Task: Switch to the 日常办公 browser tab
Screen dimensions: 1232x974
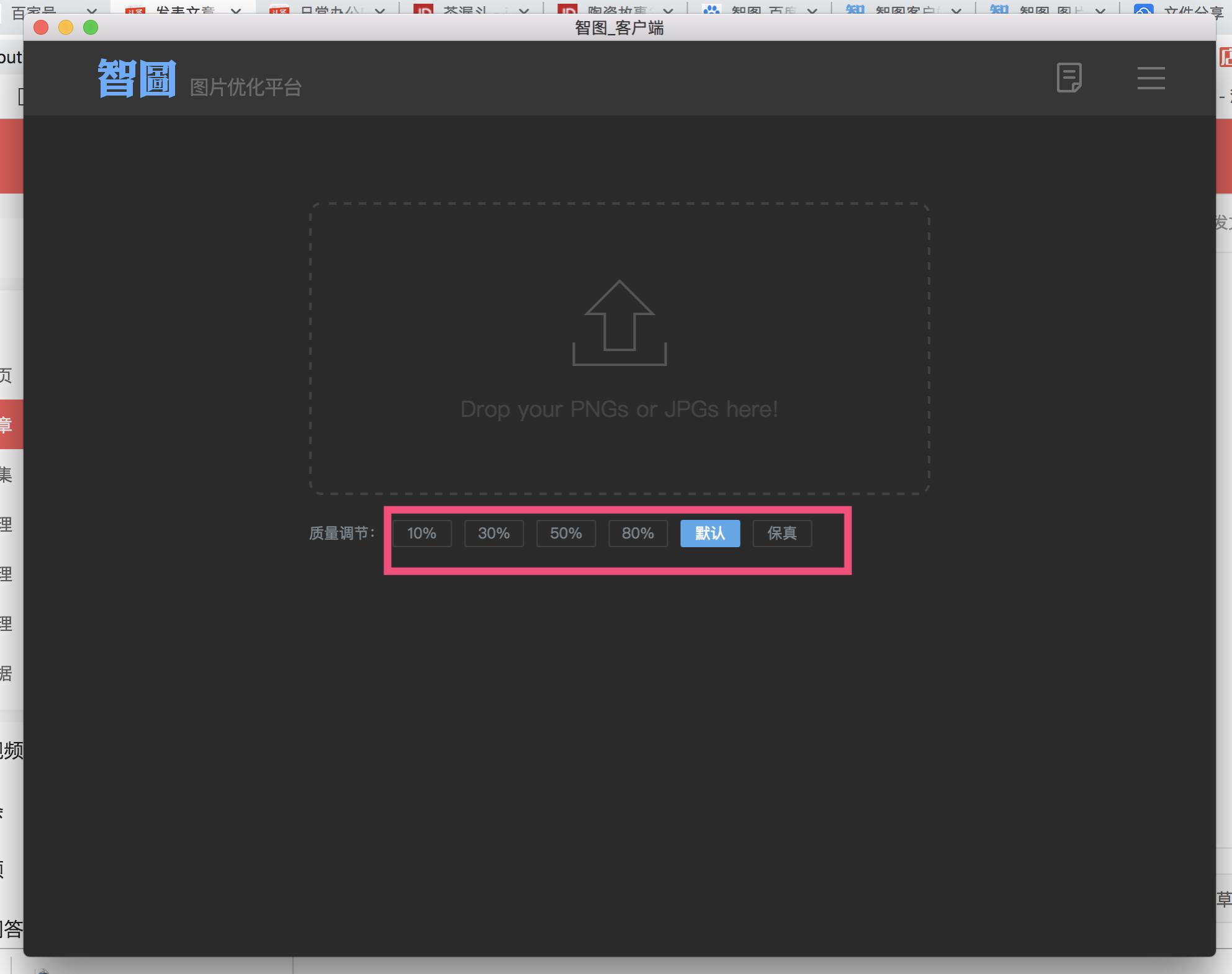Action: (x=329, y=9)
